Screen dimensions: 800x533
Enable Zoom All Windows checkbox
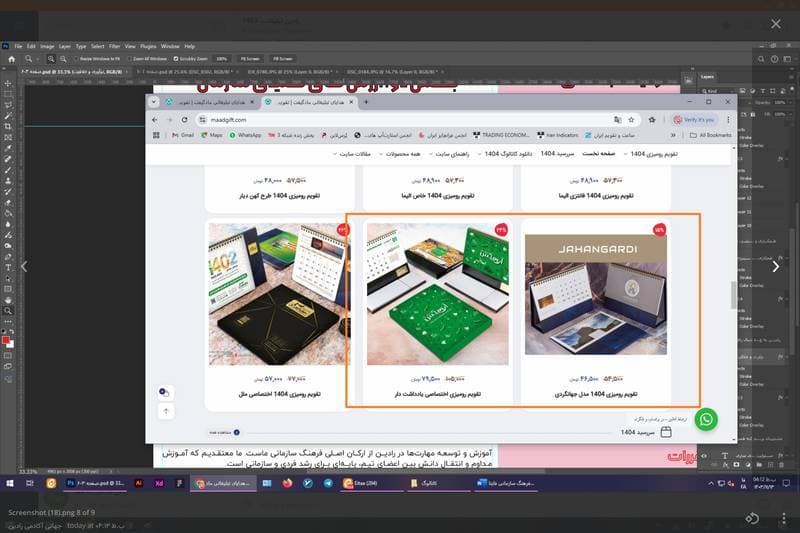[x=129, y=59]
